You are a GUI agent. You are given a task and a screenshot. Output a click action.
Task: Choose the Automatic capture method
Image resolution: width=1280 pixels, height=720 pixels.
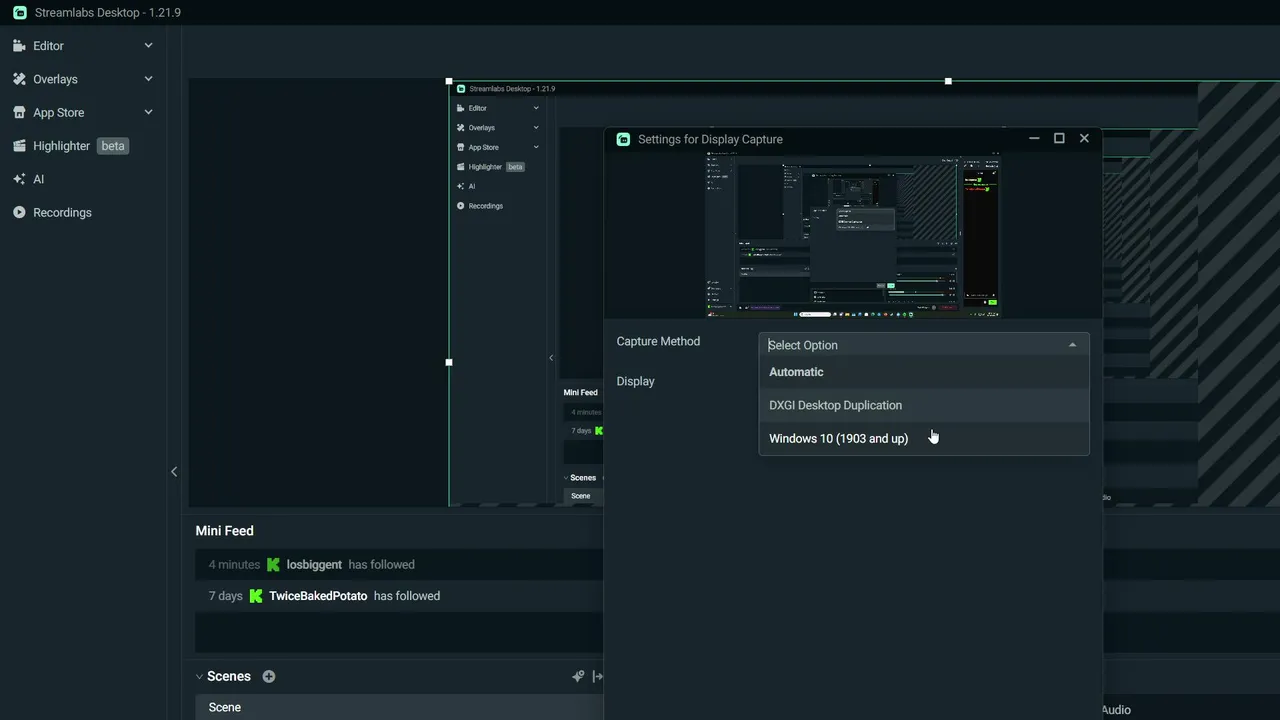[x=924, y=372]
